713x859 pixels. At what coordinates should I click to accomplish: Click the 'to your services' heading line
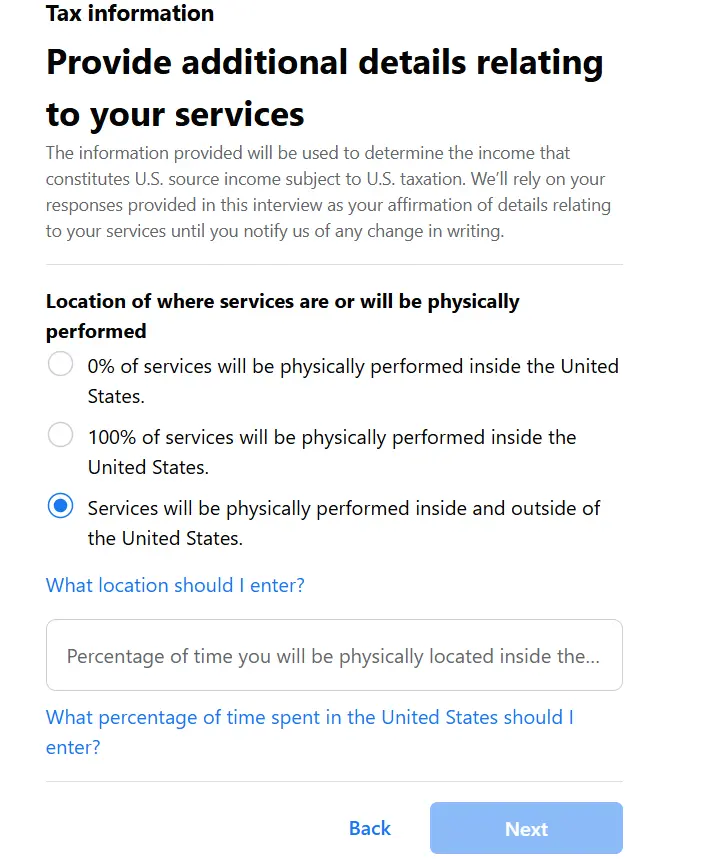point(175,114)
